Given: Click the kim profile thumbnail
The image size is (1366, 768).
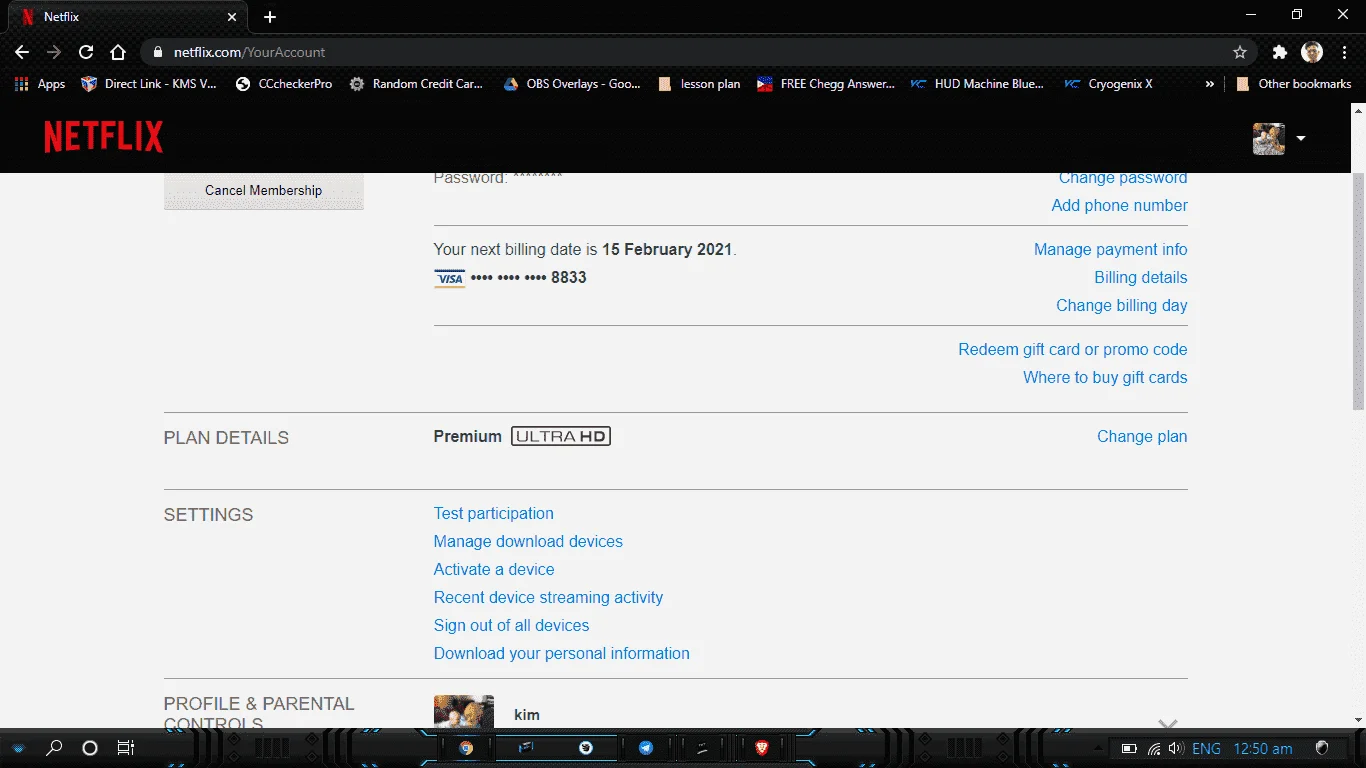Looking at the screenshot, I should pos(464,712).
